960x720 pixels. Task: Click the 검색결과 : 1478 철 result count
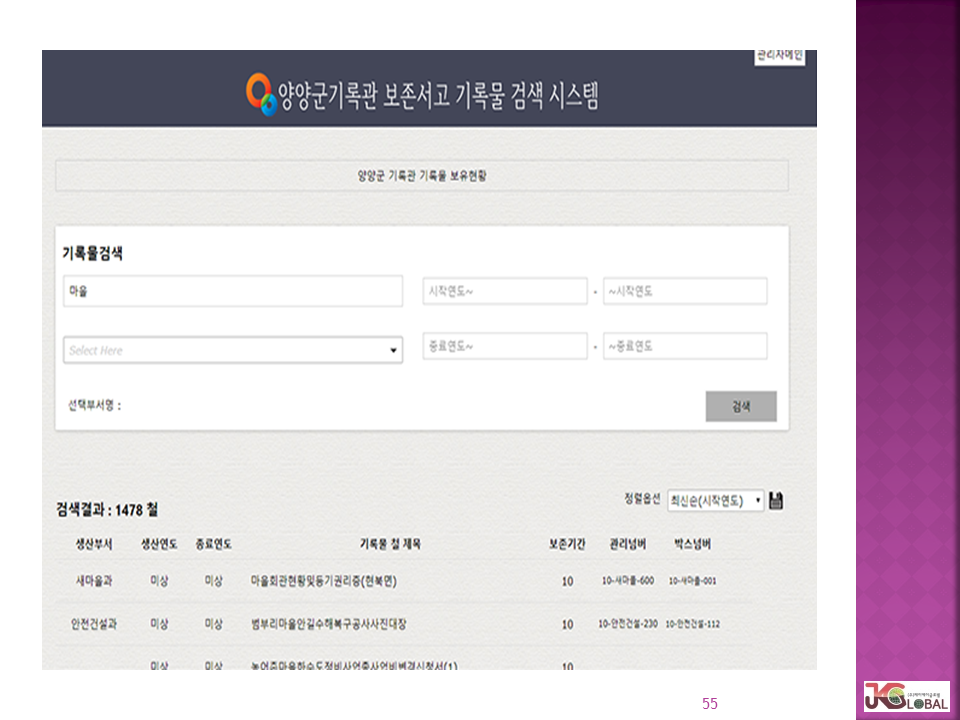(107, 509)
